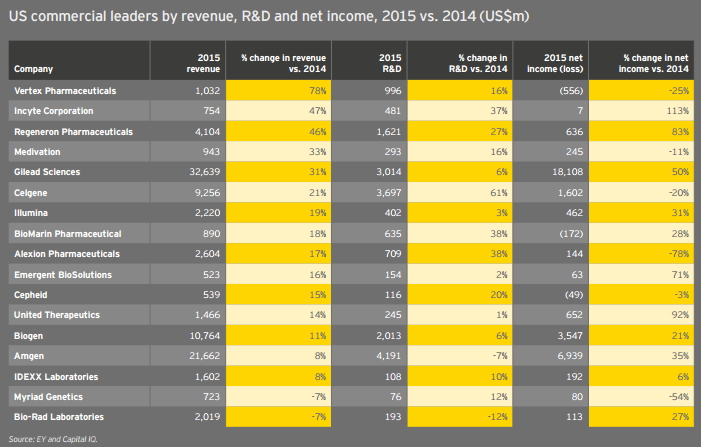The width and height of the screenshot is (701, 447).
Task: Select Myriad Genetics income change -54%
Action: click(679, 397)
